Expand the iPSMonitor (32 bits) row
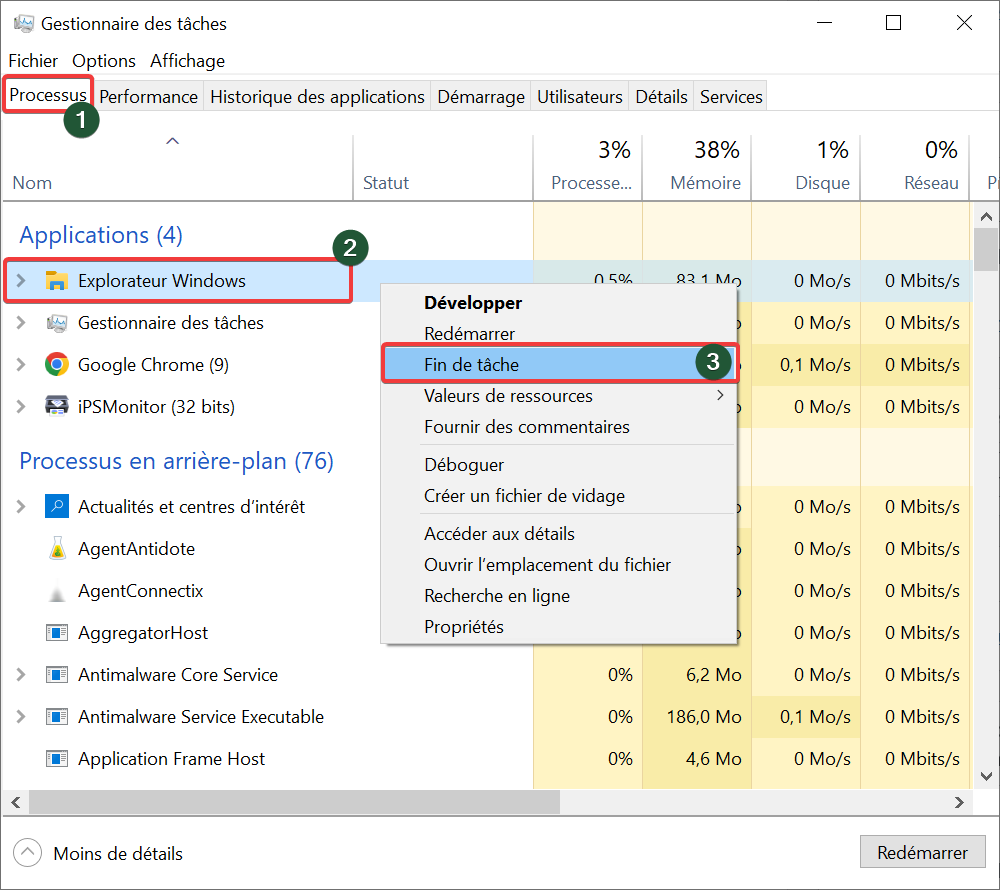The image size is (1000, 890). 20,406
